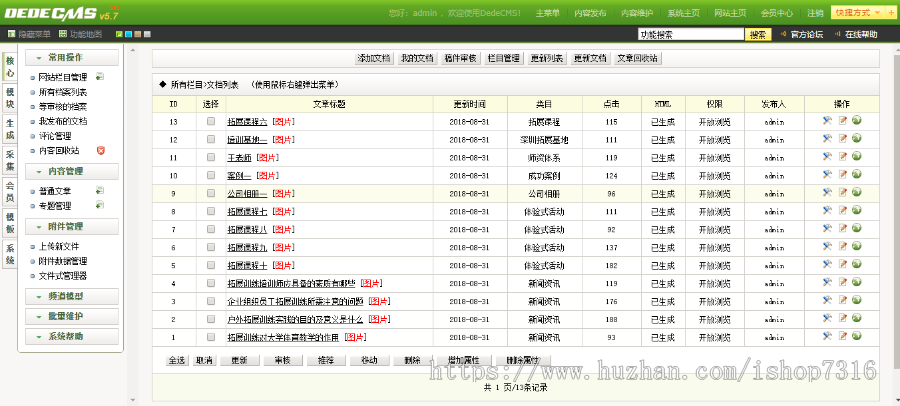Click the green preview globe for 案例一 row
The image size is (900, 406).
pyautogui.click(x=857, y=174)
